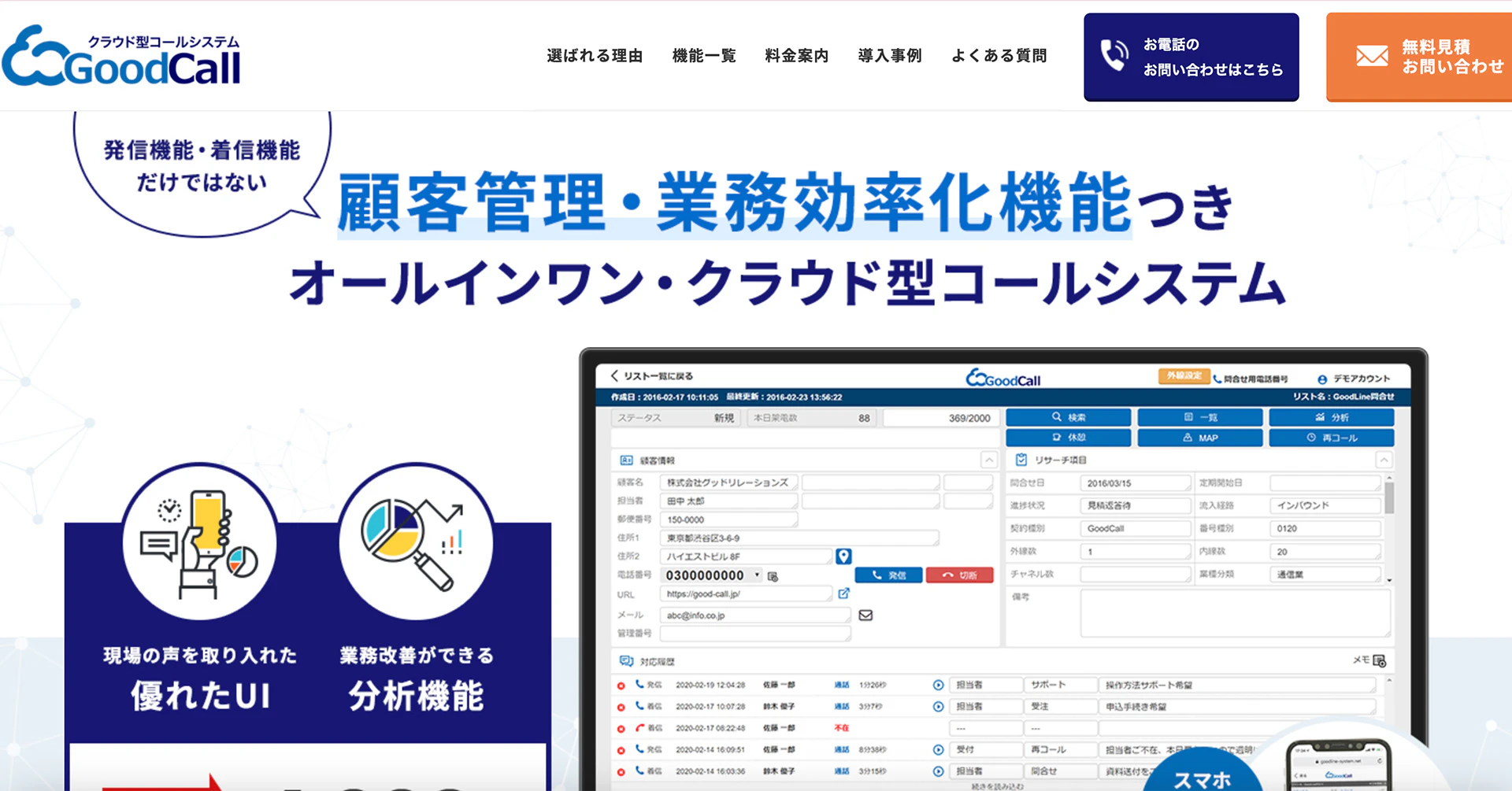Click the red circle on the 2020-02-14 16:09:51 row
The width and height of the screenshot is (1512, 791).
pyautogui.click(x=621, y=750)
